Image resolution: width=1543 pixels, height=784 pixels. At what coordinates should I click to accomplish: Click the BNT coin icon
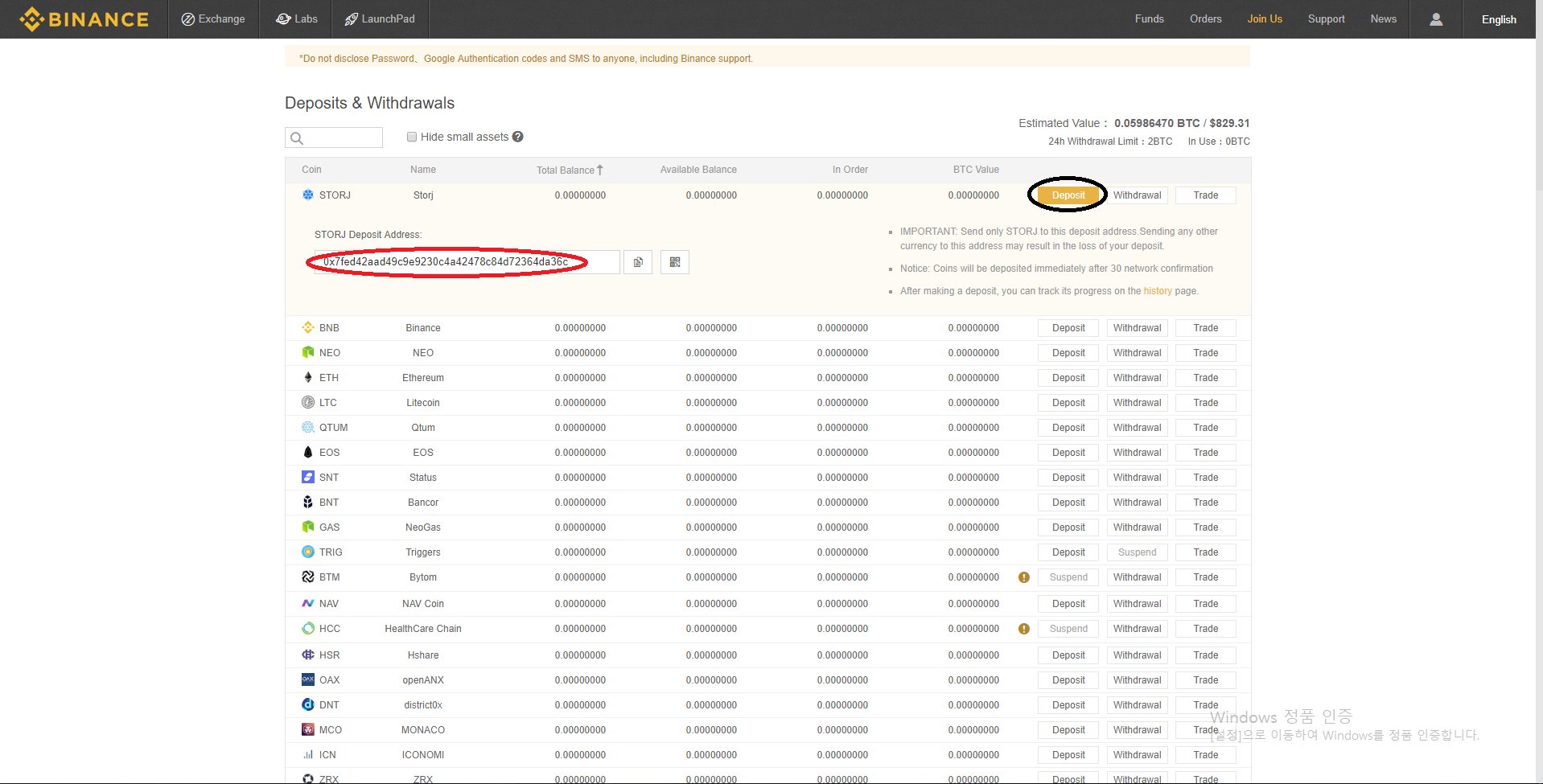coord(308,502)
